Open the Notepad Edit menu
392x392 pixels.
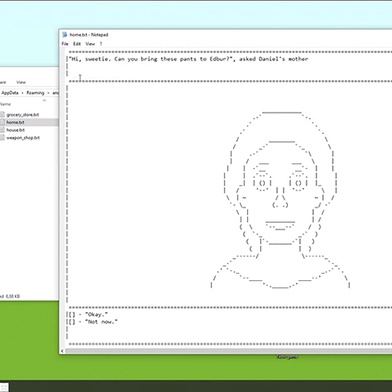coord(77,44)
